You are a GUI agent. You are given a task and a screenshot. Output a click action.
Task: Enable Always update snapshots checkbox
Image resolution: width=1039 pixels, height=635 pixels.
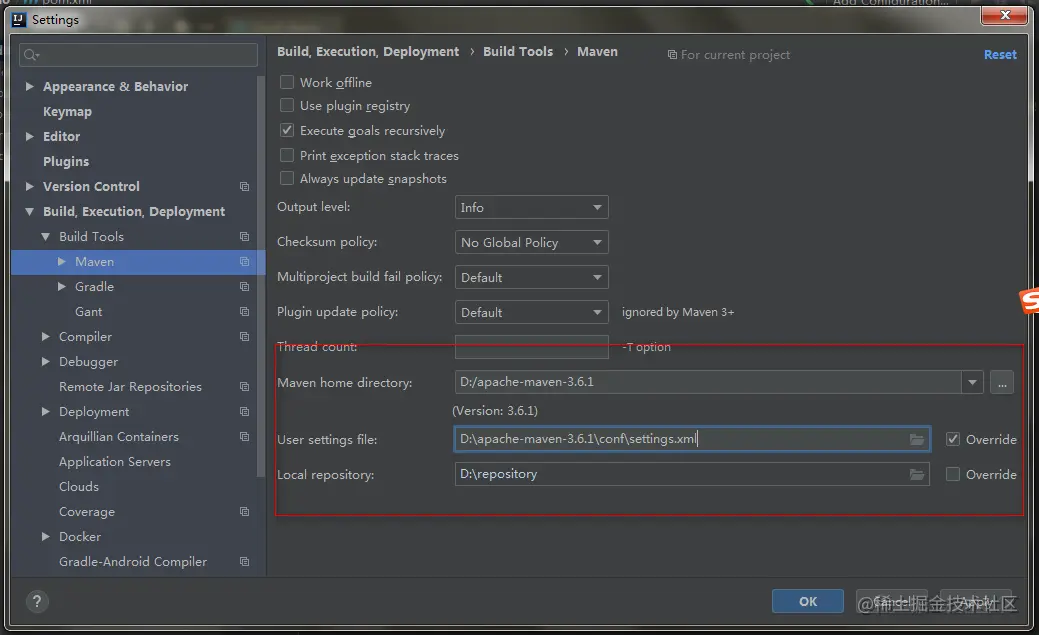pos(287,178)
